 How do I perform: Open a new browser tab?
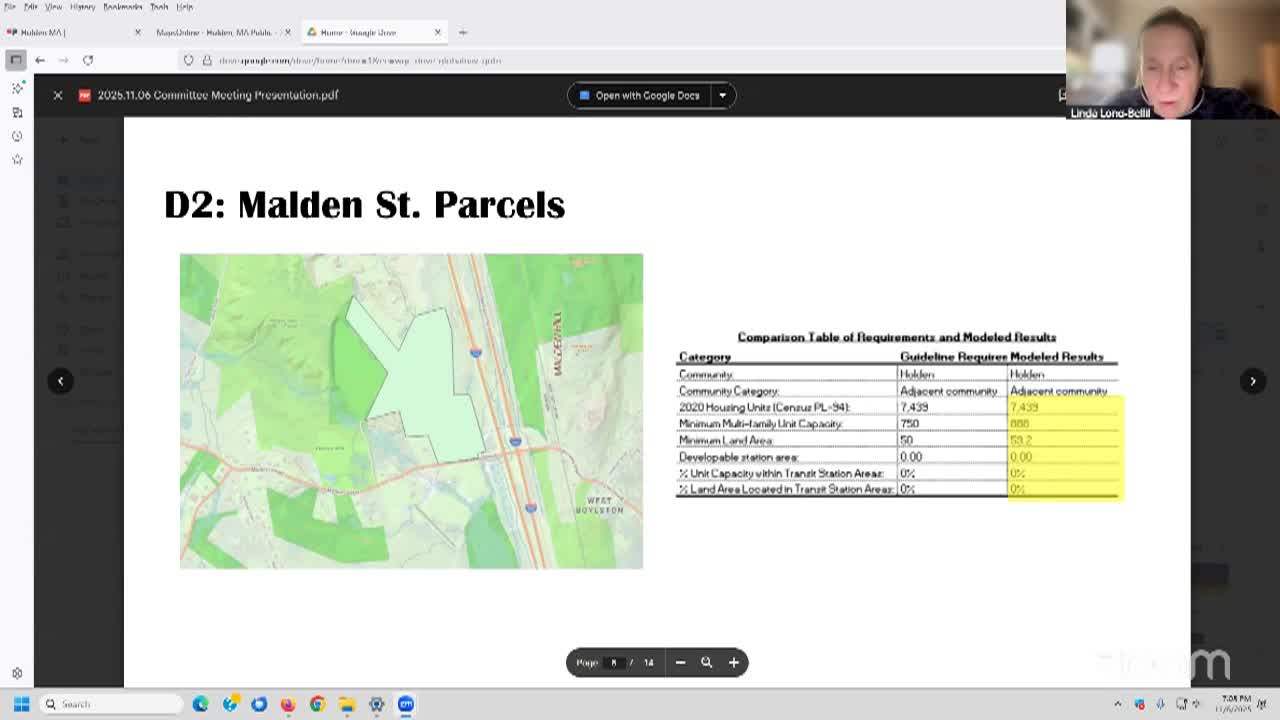coord(462,32)
